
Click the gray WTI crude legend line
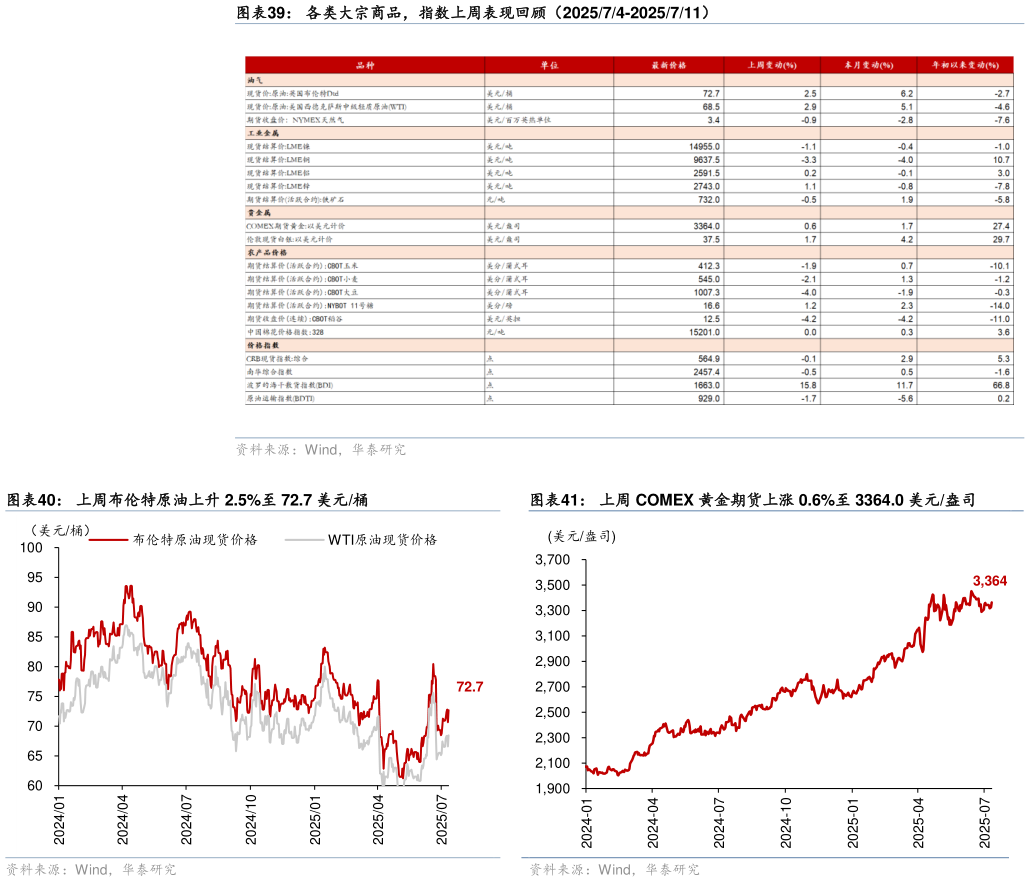coord(305,539)
